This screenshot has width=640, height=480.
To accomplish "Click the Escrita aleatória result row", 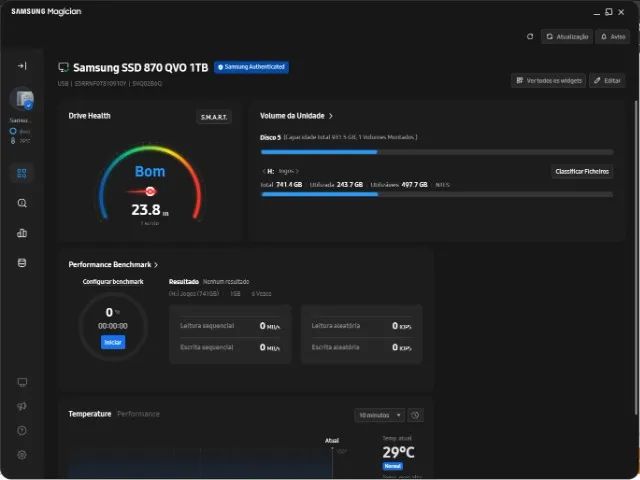I will (x=362, y=347).
